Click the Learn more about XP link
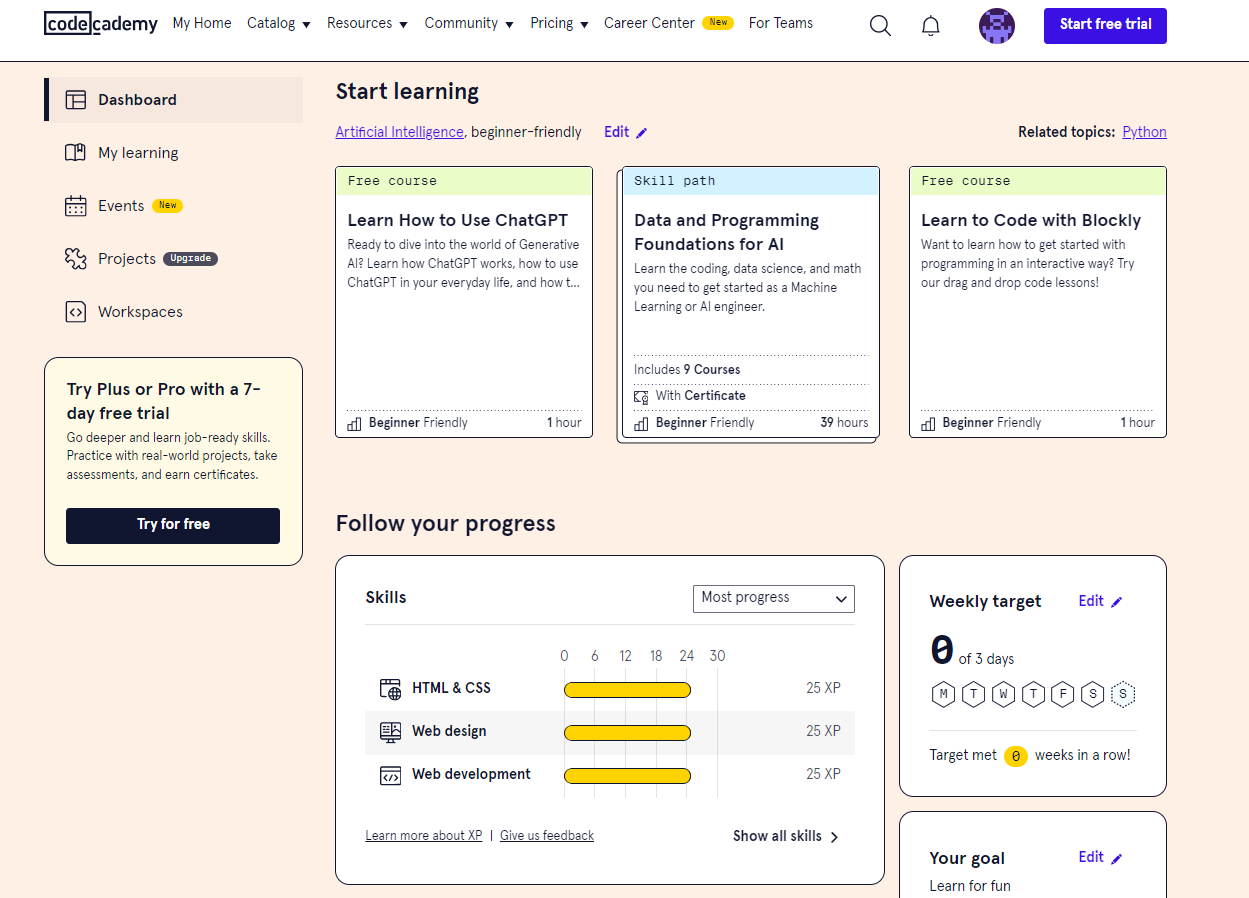 pos(424,836)
